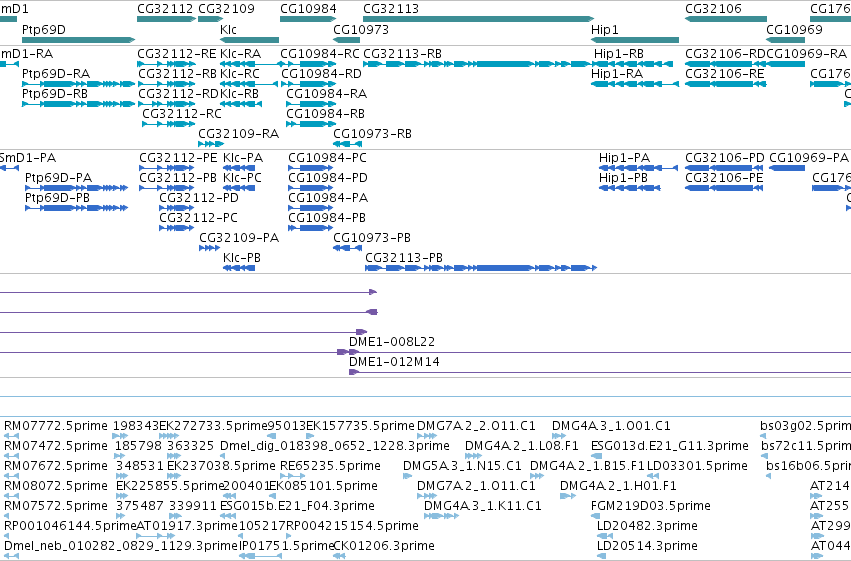
Task: Select the Hip1-PB protein label
Action: click(623, 177)
